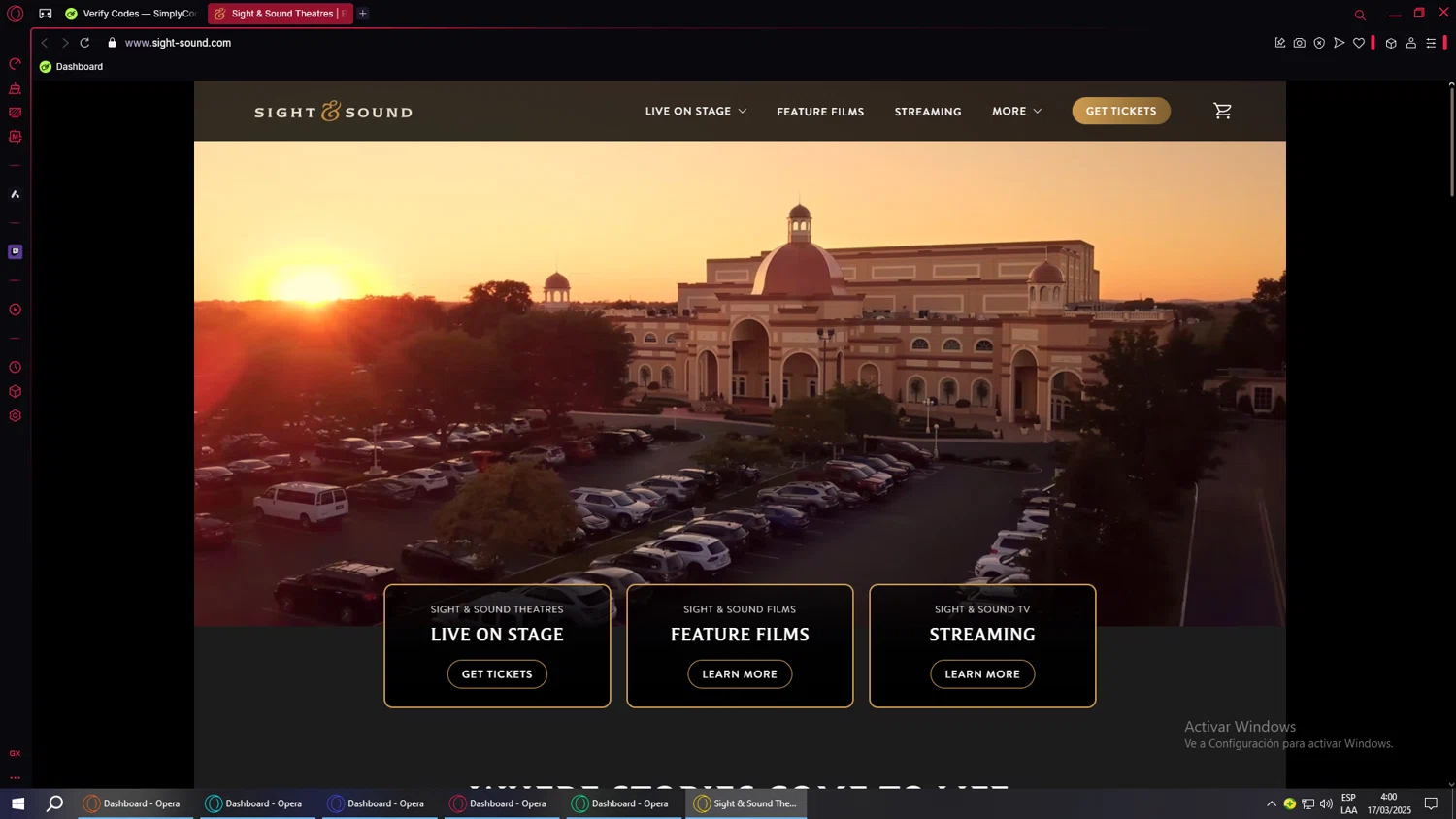
Task: Expand the More navigation dropdown
Action: pyautogui.click(x=1016, y=111)
